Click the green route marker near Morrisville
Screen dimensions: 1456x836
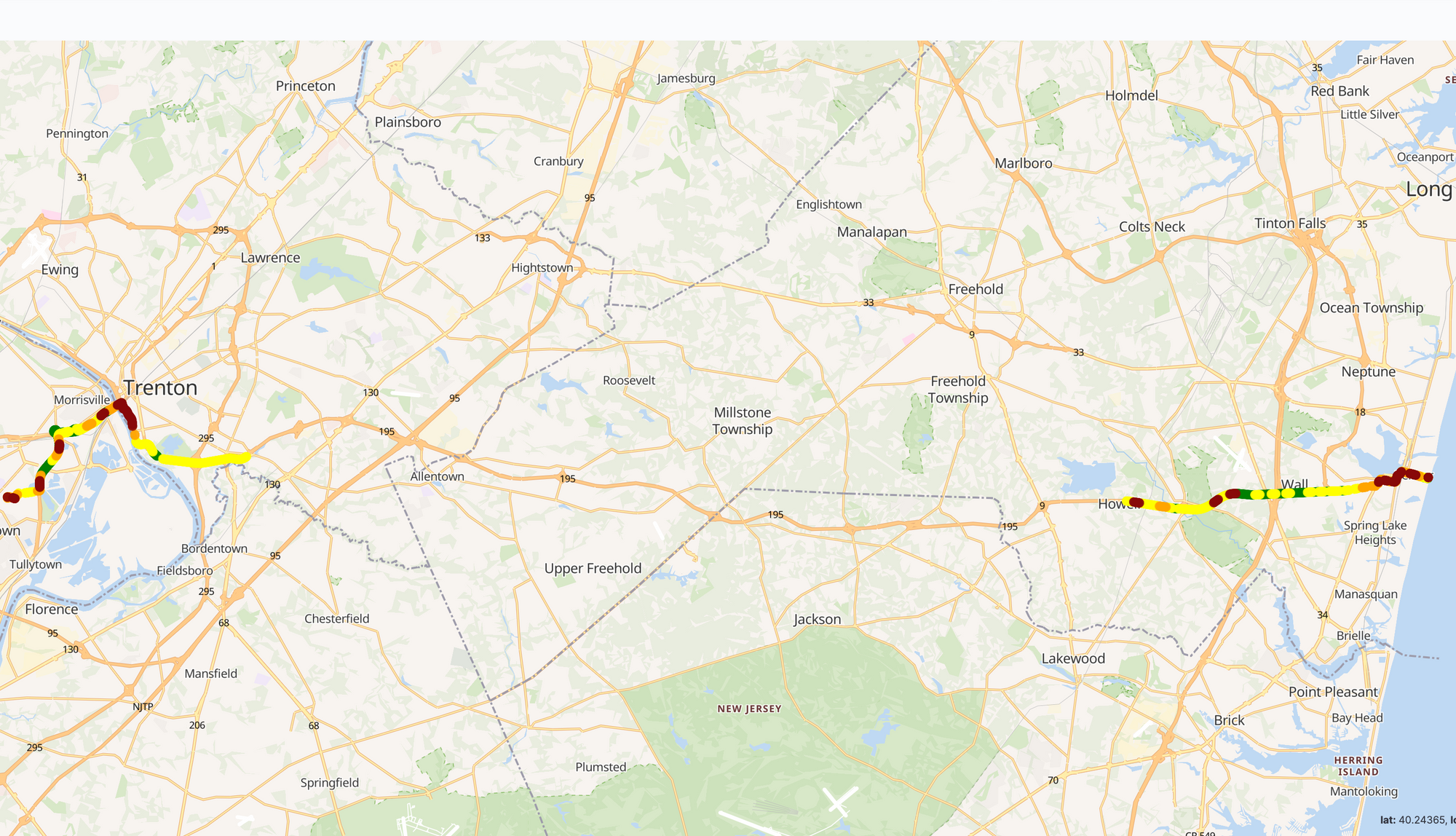coord(55,430)
